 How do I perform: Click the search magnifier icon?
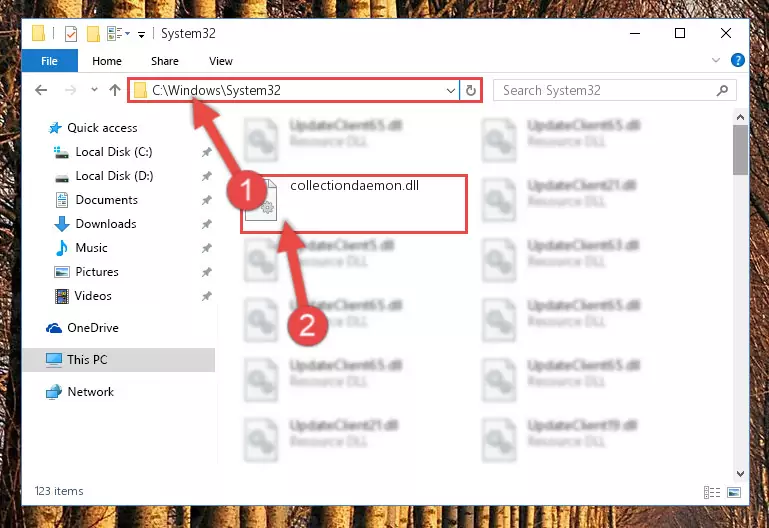click(722, 91)
